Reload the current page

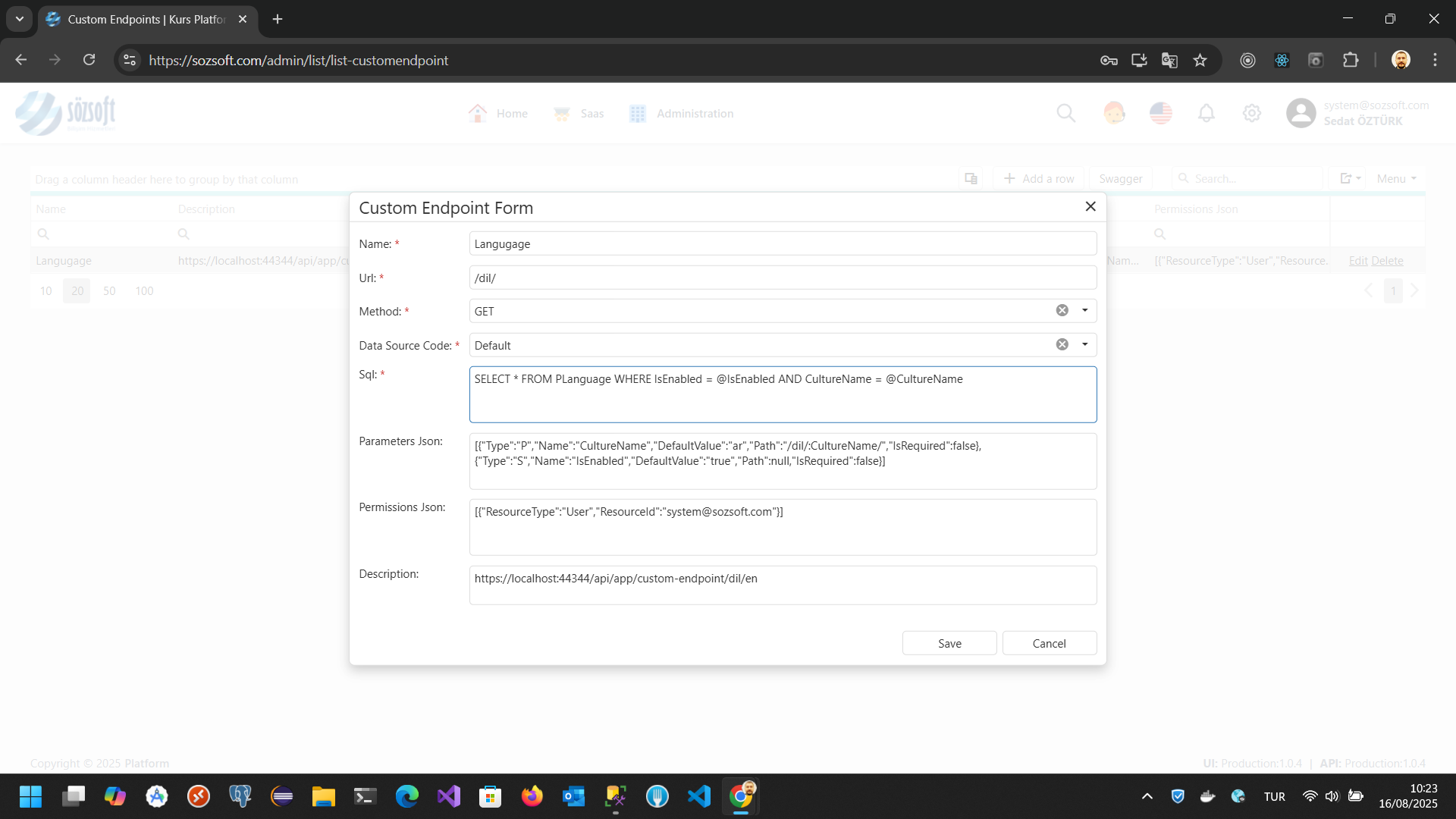[89, 61]
